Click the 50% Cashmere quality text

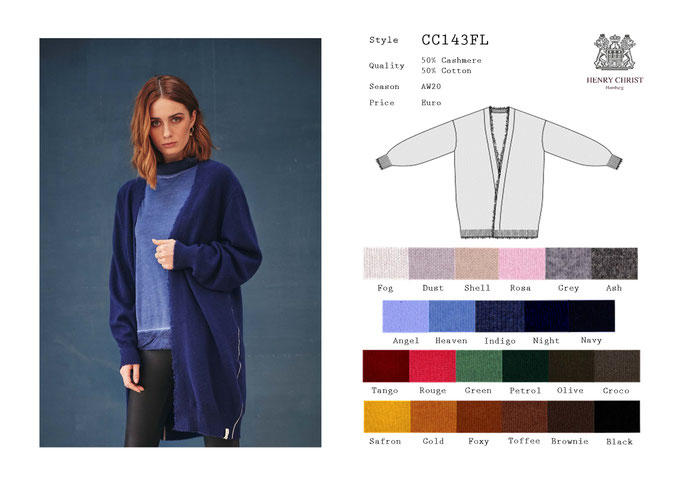click(x=451, y=60)
